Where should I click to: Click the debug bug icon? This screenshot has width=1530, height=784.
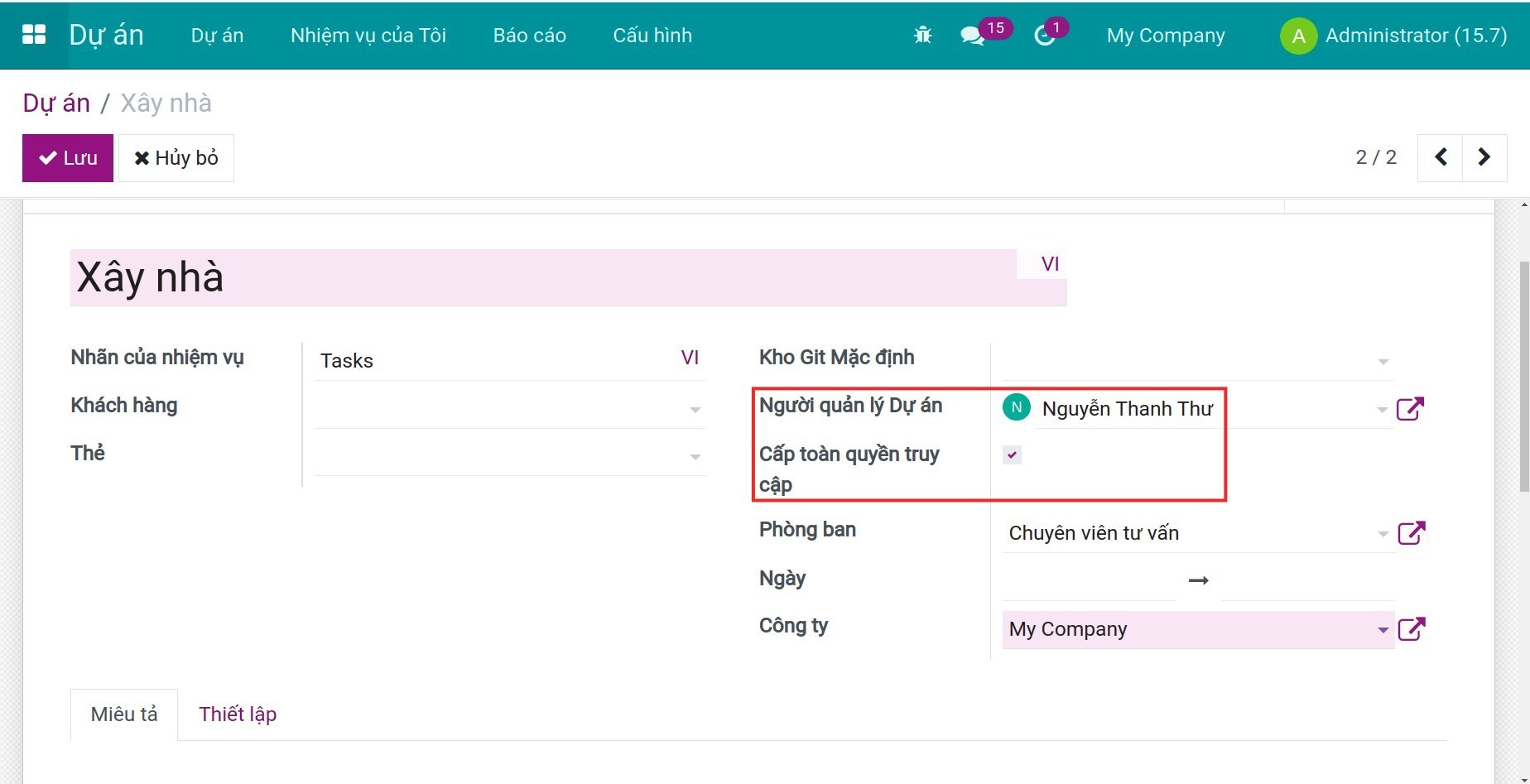(x=922, y=36)
